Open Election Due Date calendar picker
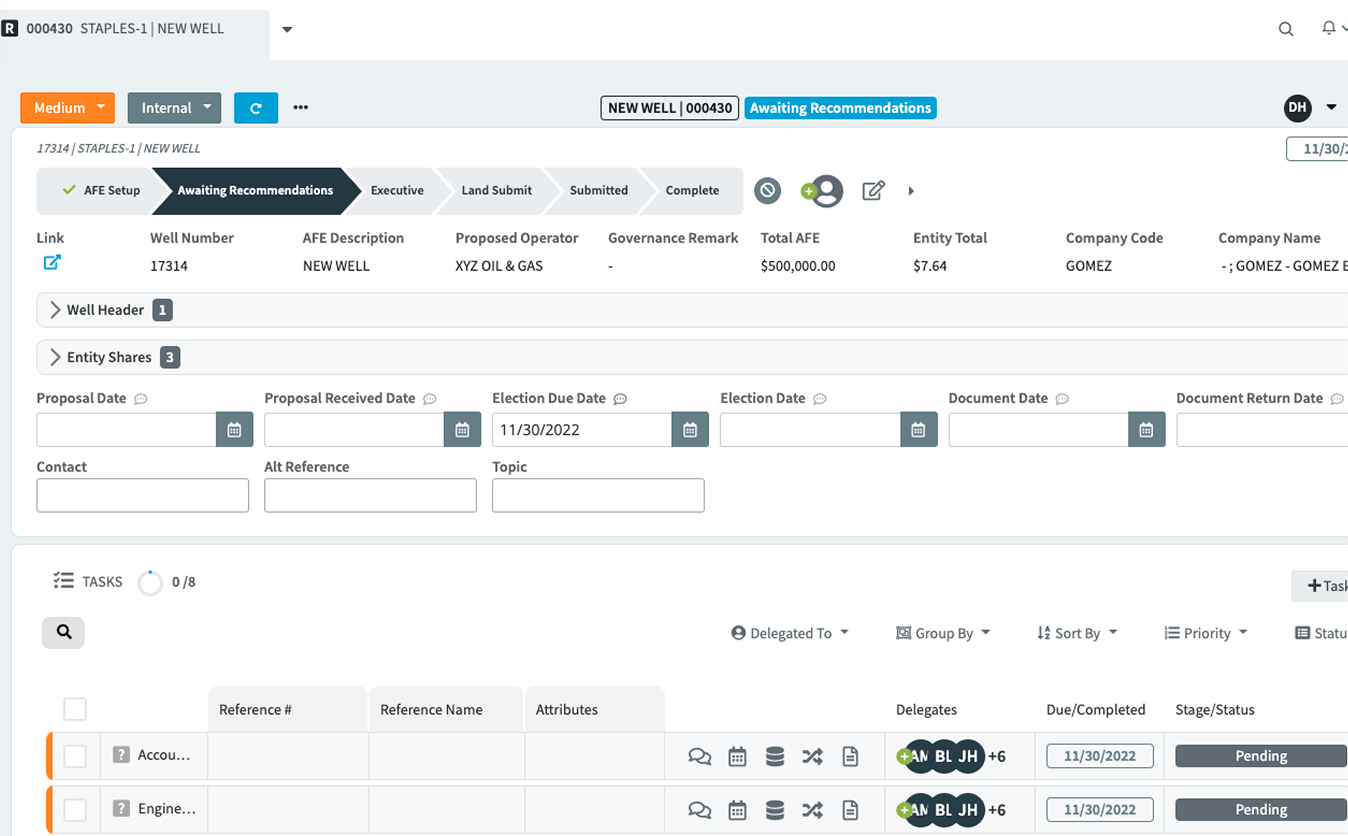1348x836 pixels. pos(690,430)
